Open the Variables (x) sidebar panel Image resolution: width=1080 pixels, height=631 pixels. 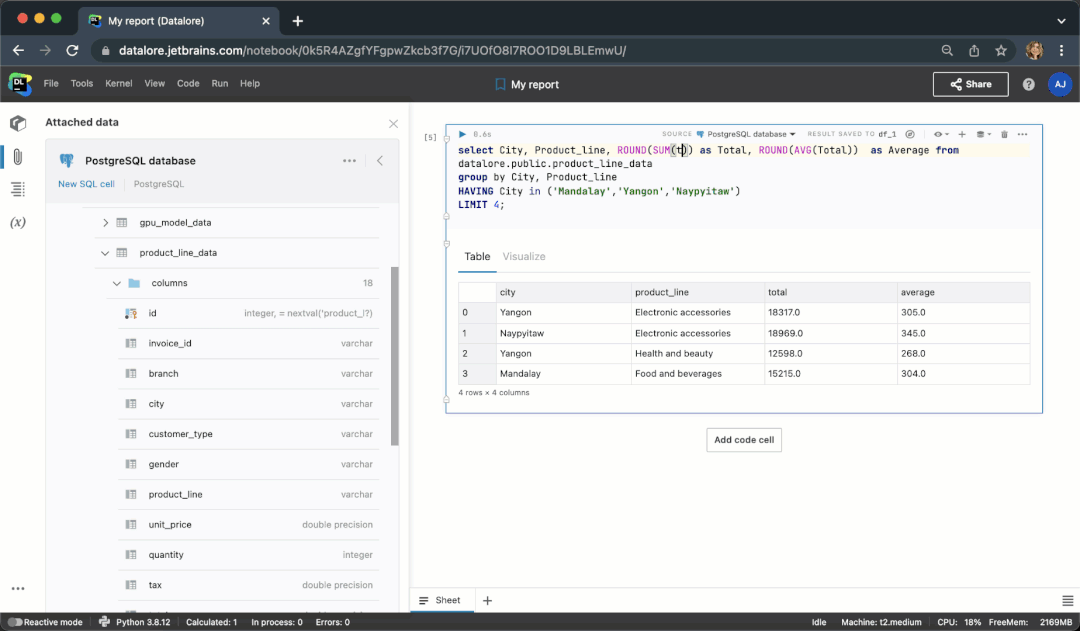click(17, 222)
